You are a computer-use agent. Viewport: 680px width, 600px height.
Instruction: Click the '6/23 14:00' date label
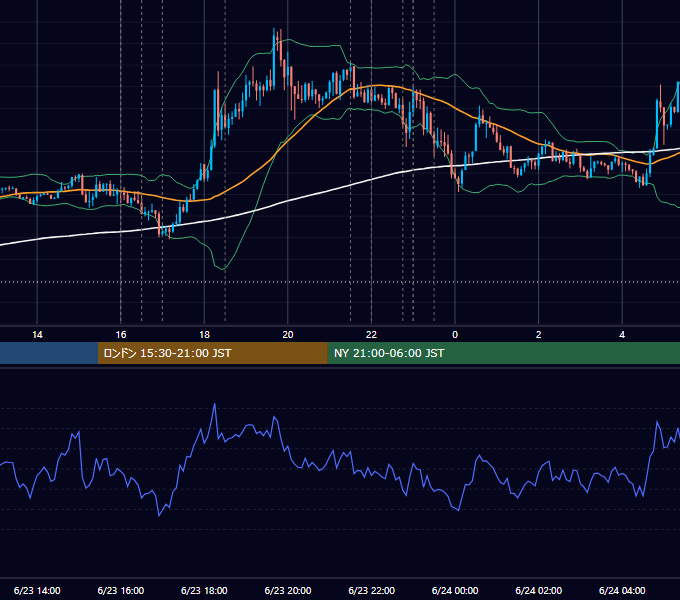click(x=37, y=590)
